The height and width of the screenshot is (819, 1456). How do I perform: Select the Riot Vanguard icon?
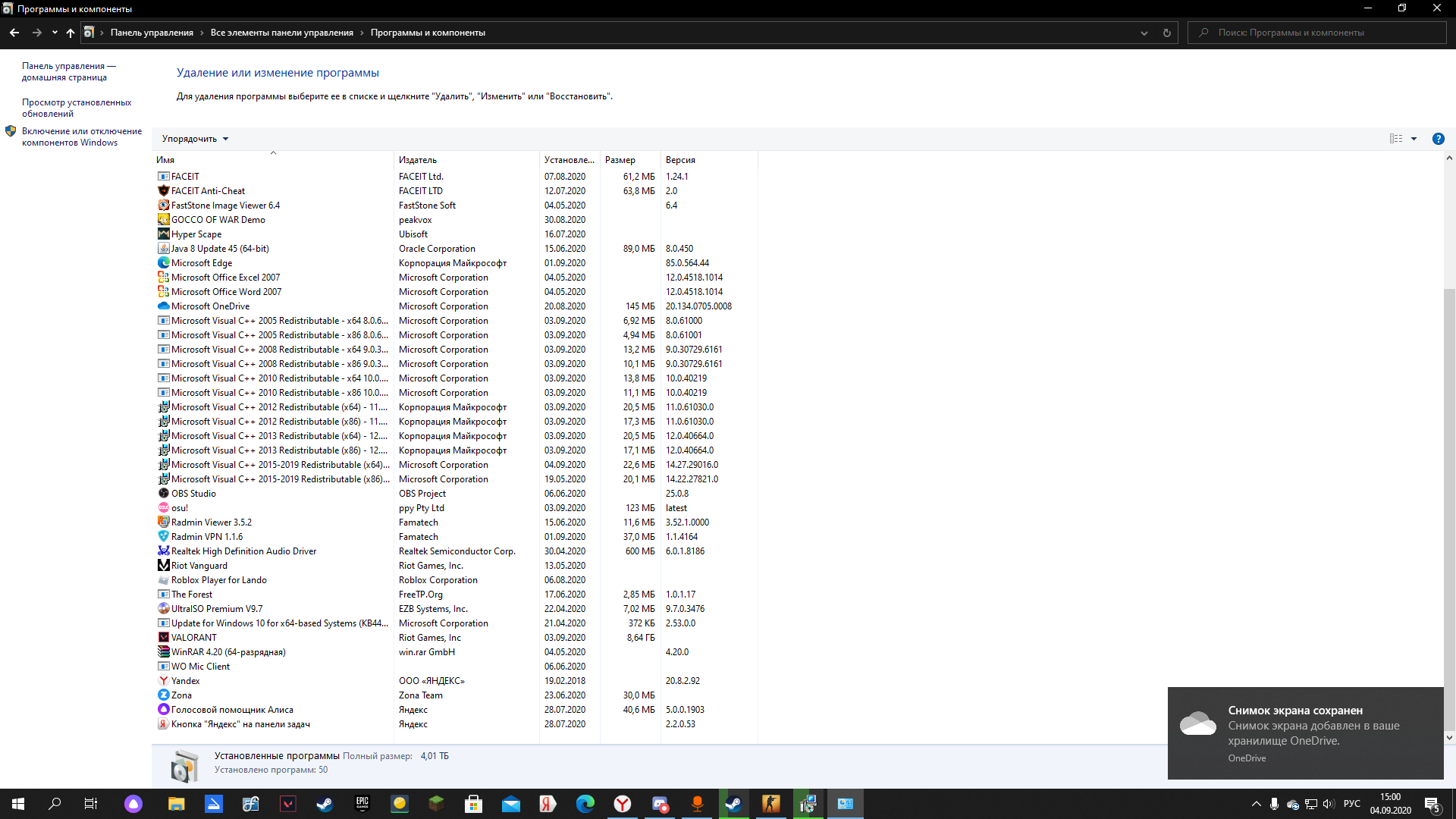point(163,566)
